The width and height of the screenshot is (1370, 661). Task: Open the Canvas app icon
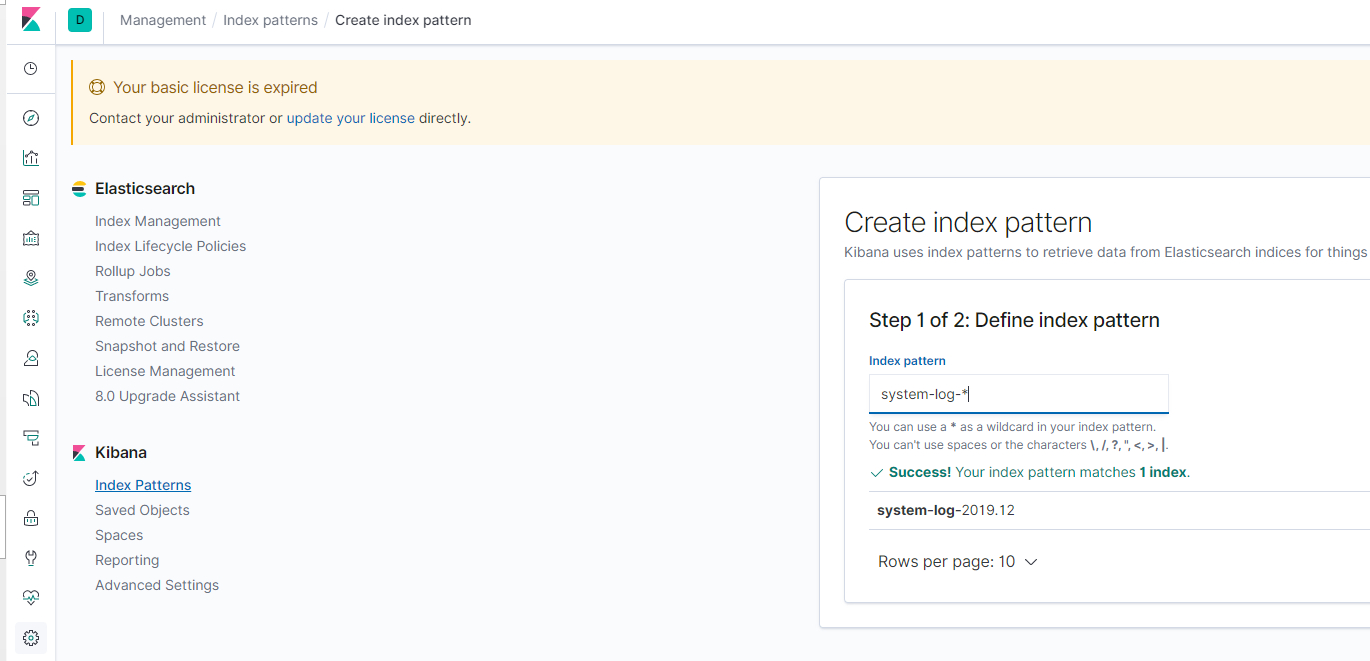coord(30,238)
